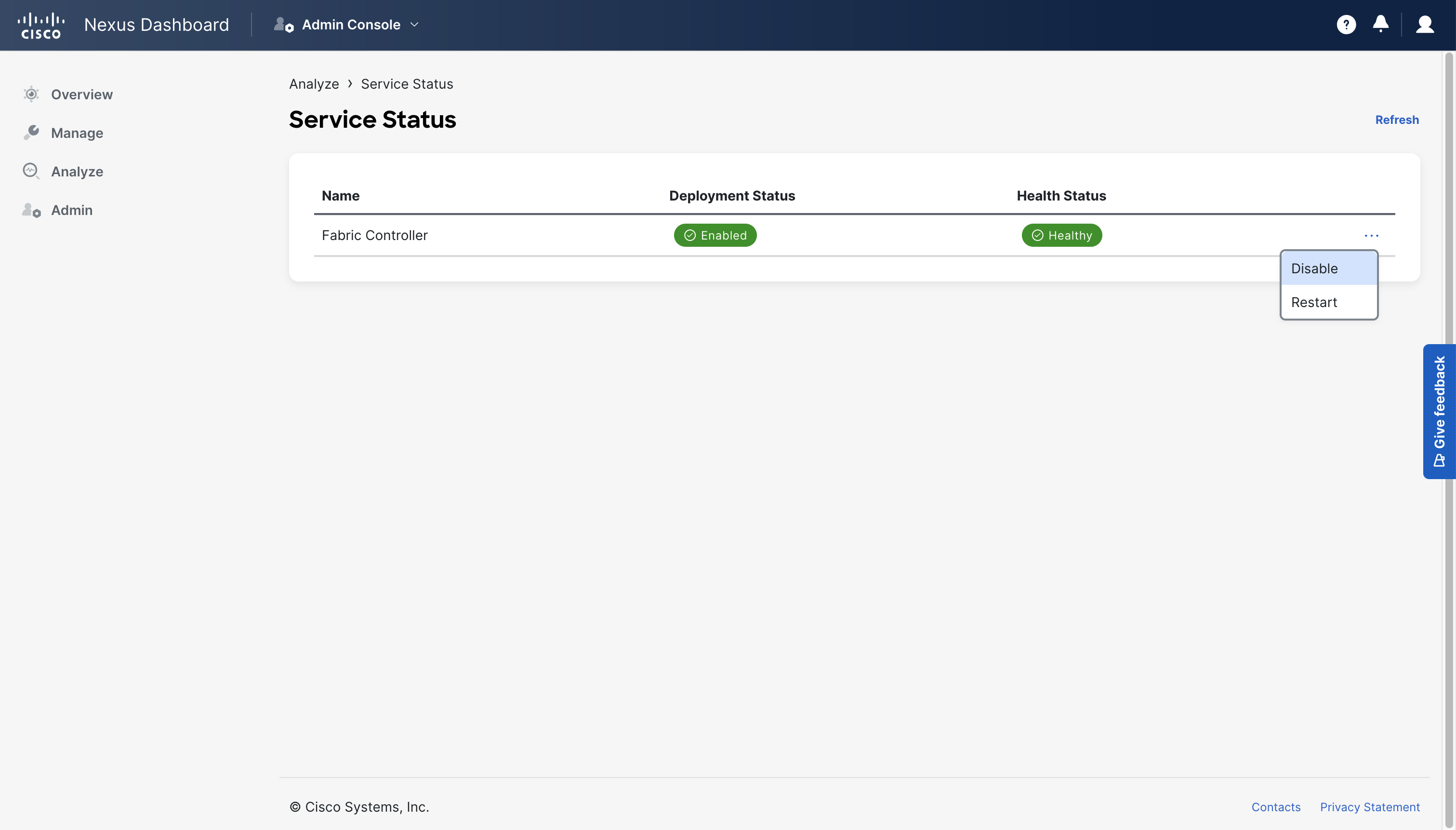
Task: Open the Contacts footer link
Action: pos(1275,807)
